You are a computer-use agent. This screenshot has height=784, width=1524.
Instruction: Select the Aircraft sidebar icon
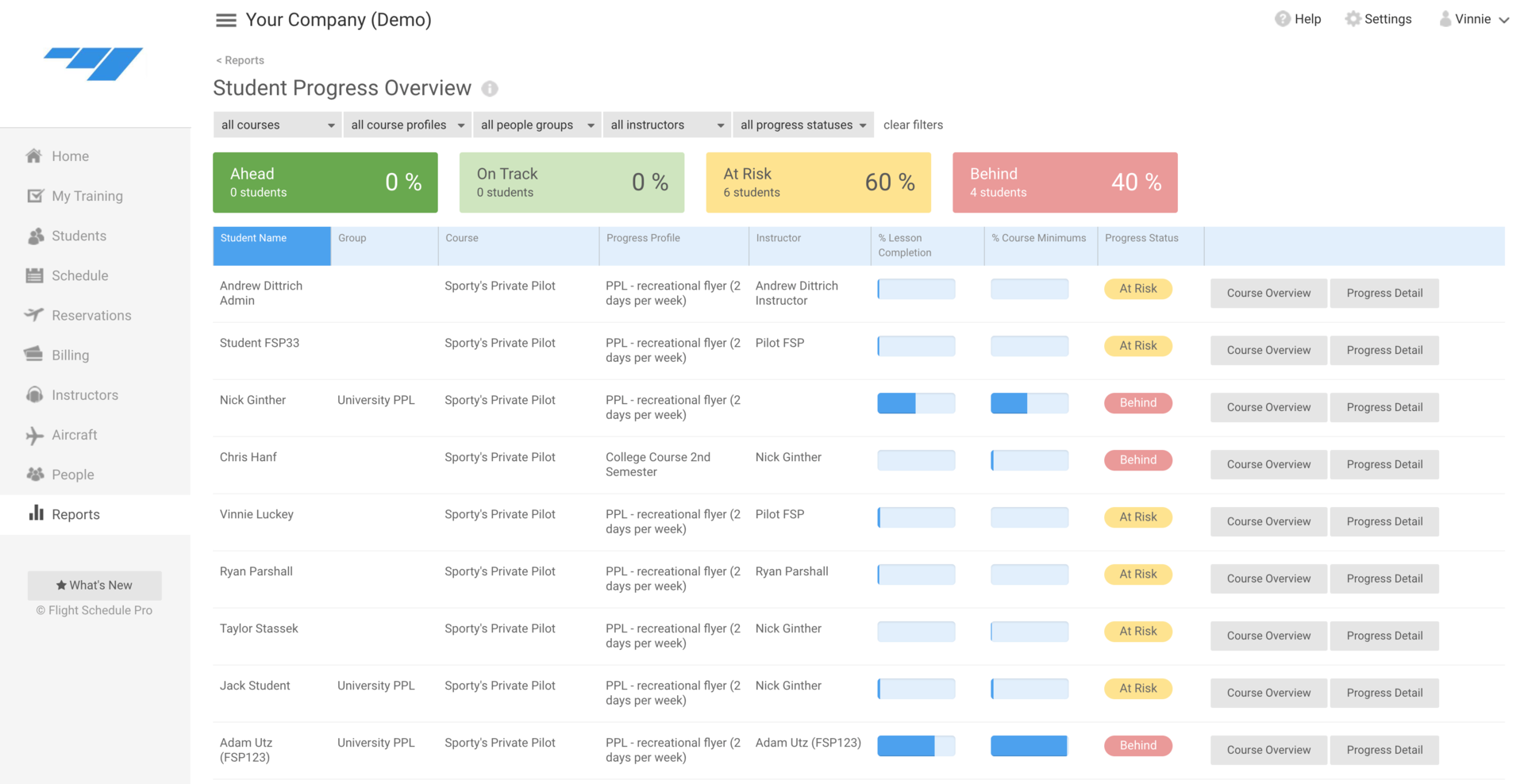pyautogui.click(x=35, y=435)
